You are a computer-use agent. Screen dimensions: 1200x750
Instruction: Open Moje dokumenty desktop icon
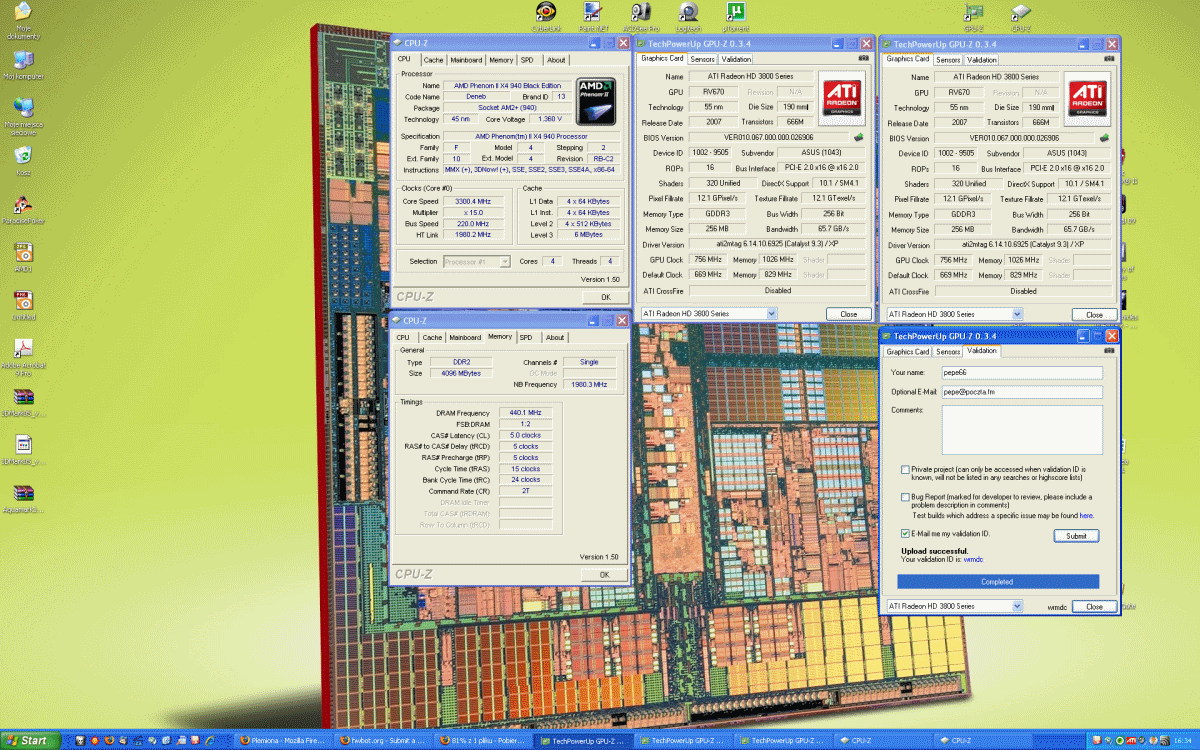23,19
